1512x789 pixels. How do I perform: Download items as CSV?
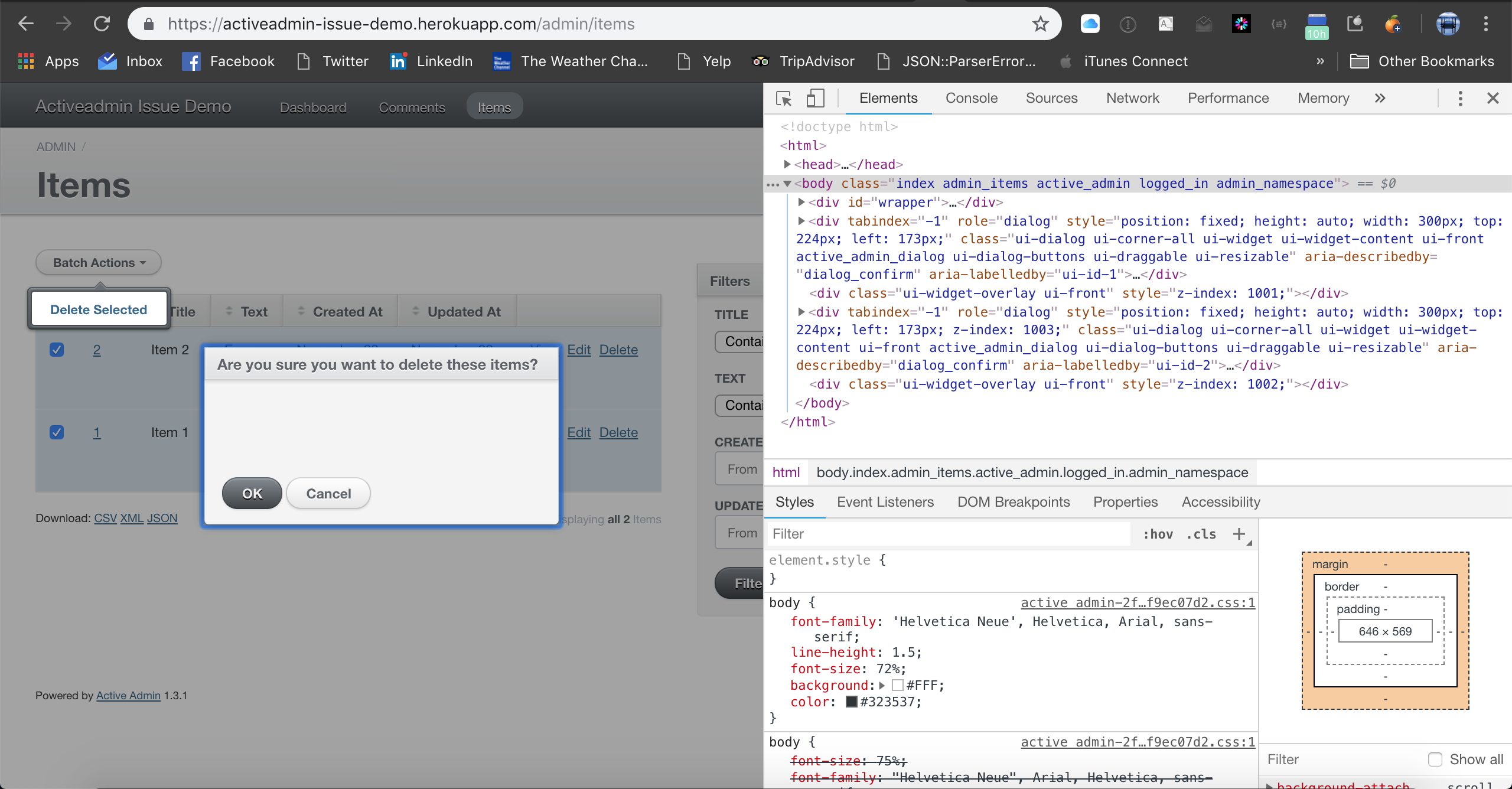pyautogui.click(x=105, y=518)
